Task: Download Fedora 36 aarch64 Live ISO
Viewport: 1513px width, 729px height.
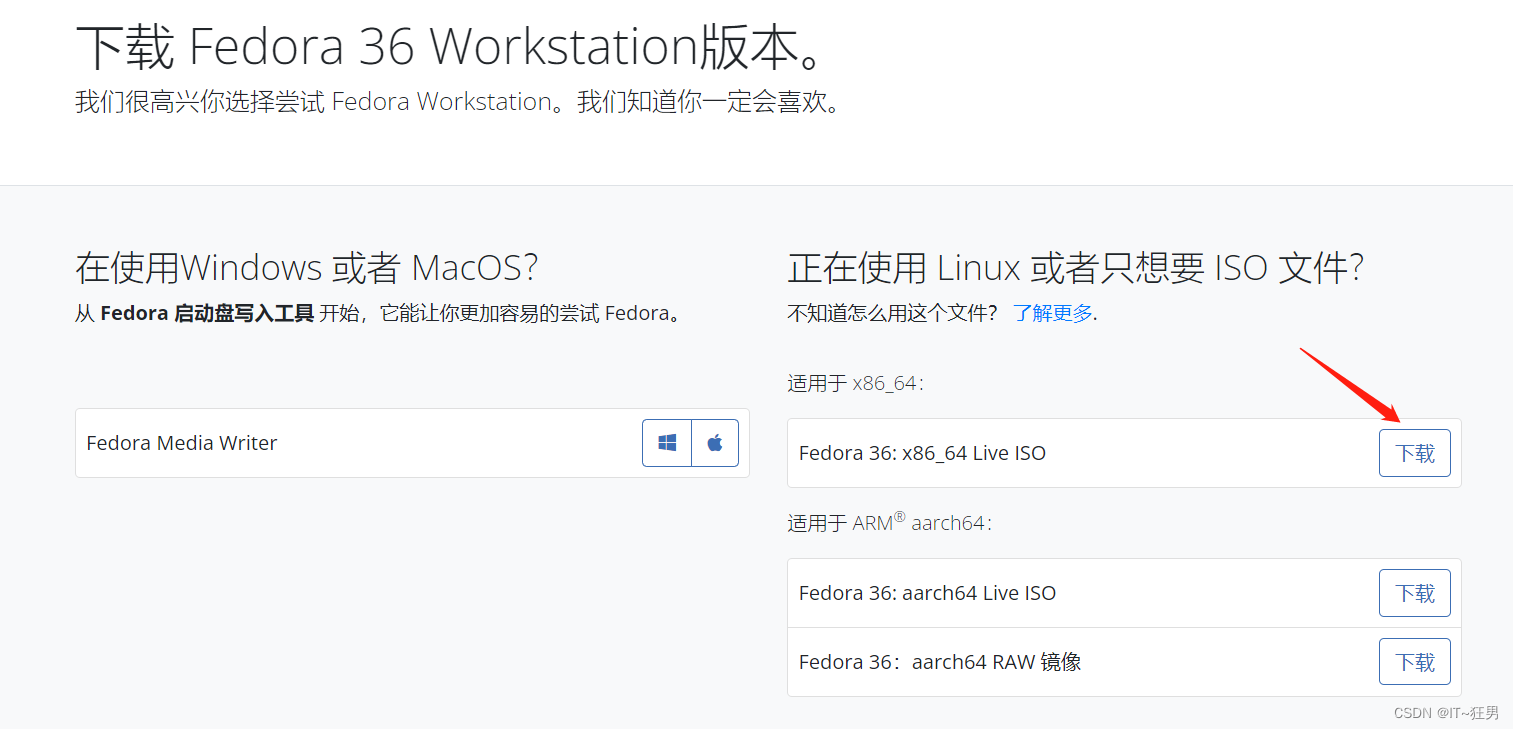Action: (1415, 593)
